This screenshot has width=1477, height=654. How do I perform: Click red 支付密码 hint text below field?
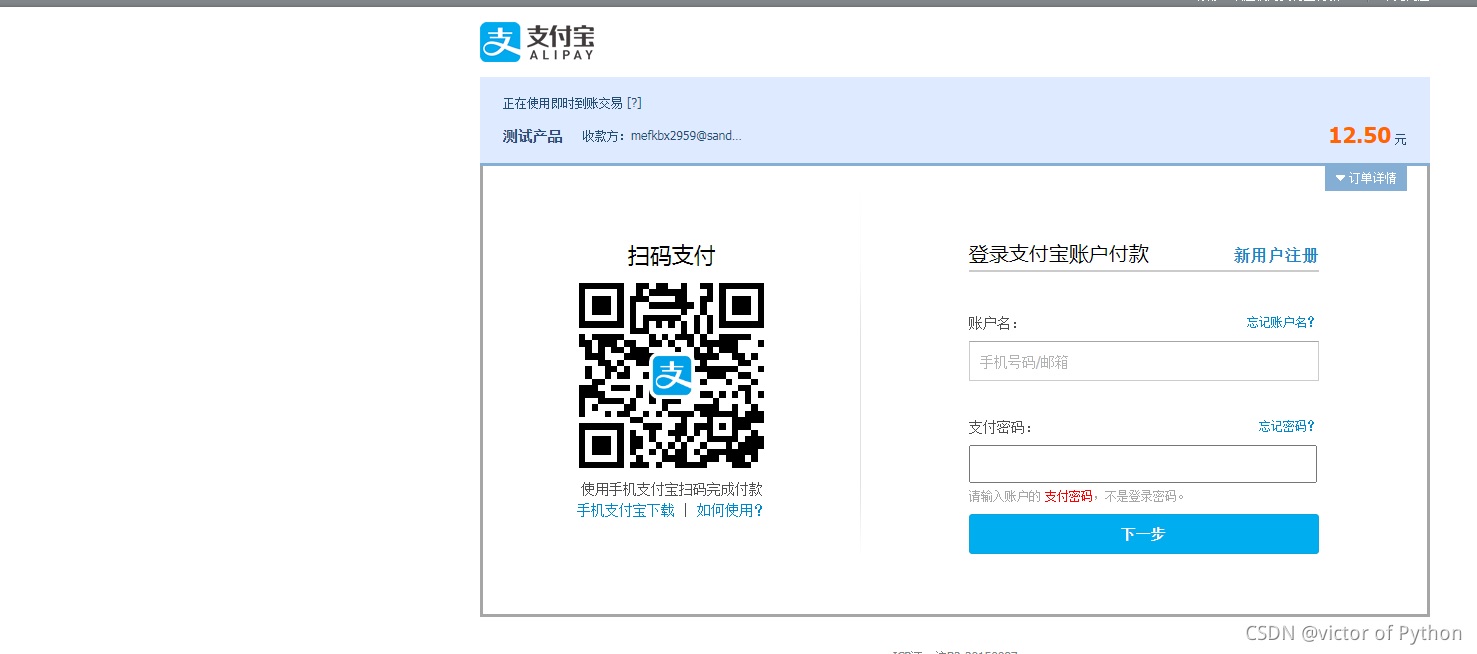pyautogui.click(x=1068, y=496)
